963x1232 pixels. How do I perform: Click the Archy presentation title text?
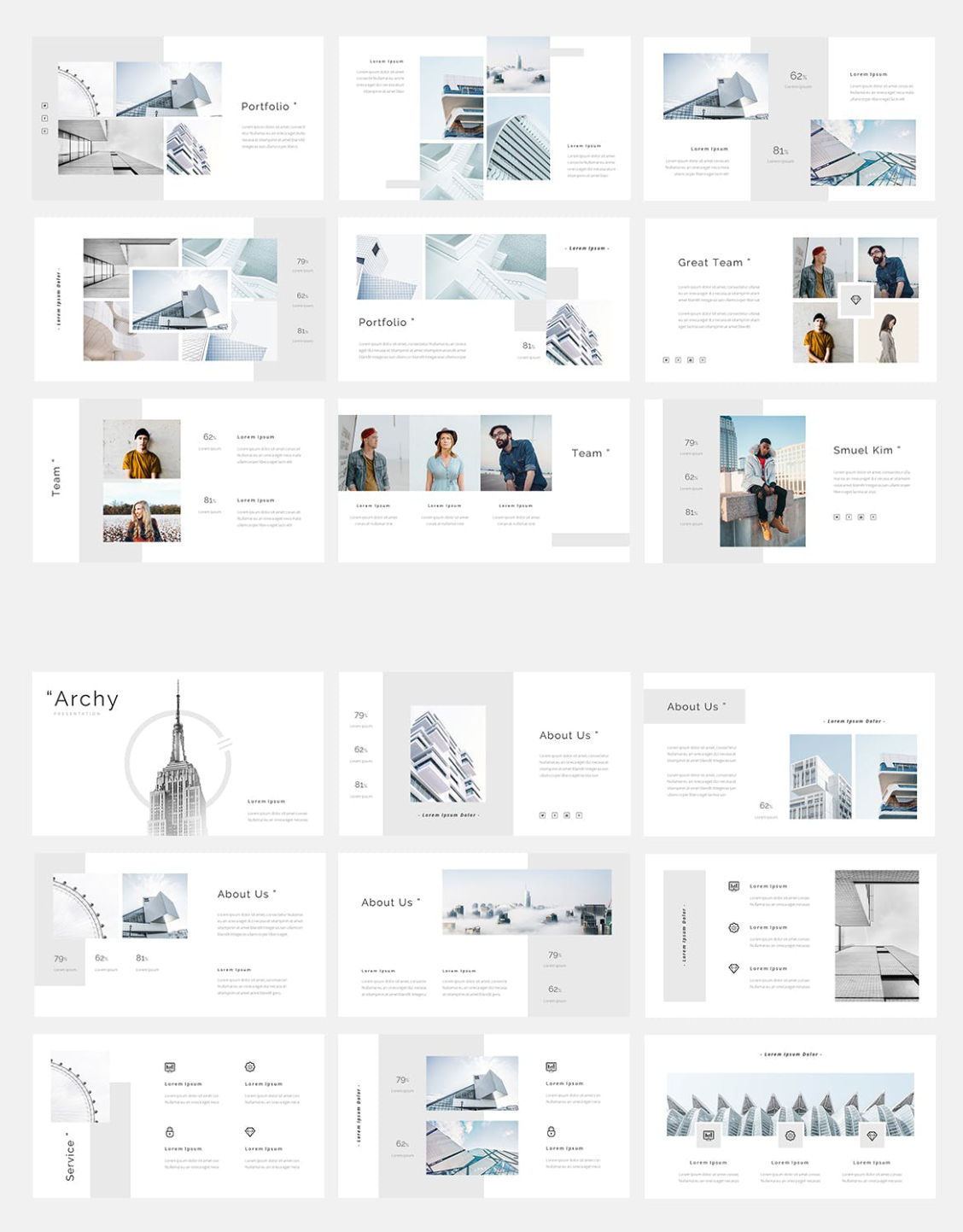point(85,699)
